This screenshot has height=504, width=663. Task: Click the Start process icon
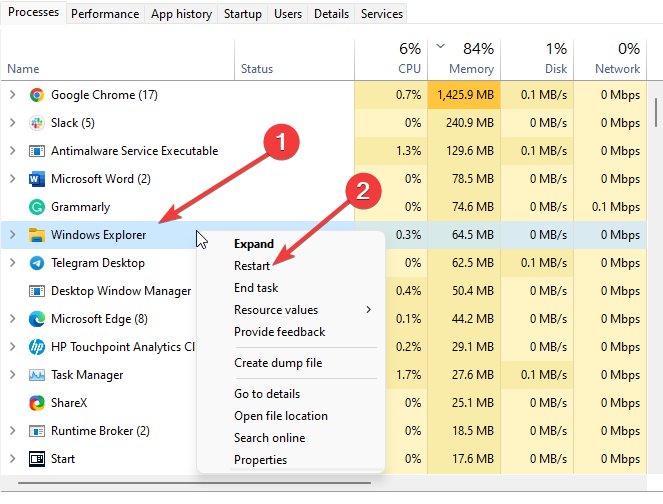tap(37, 459)
